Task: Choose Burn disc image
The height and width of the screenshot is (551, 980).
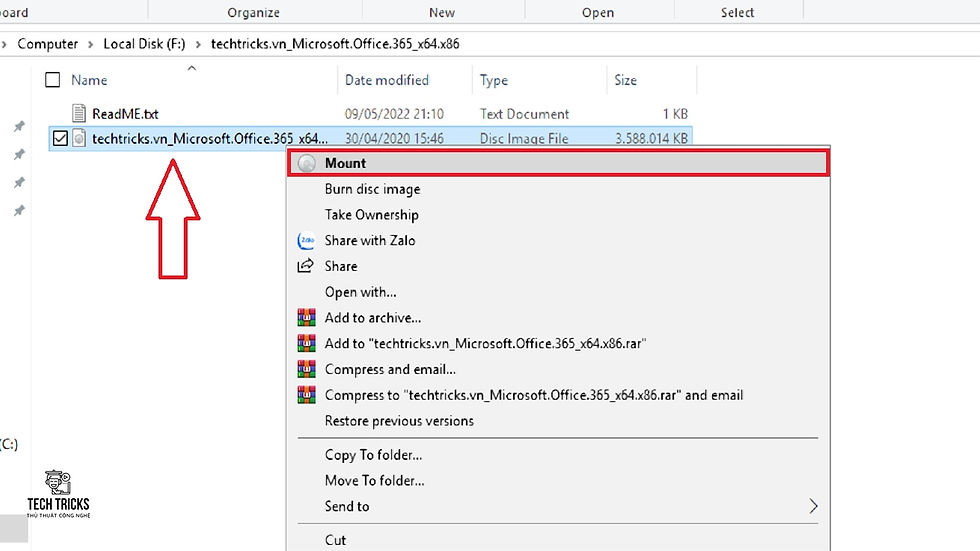Action: pyautogui.click(x=372, y=189)
